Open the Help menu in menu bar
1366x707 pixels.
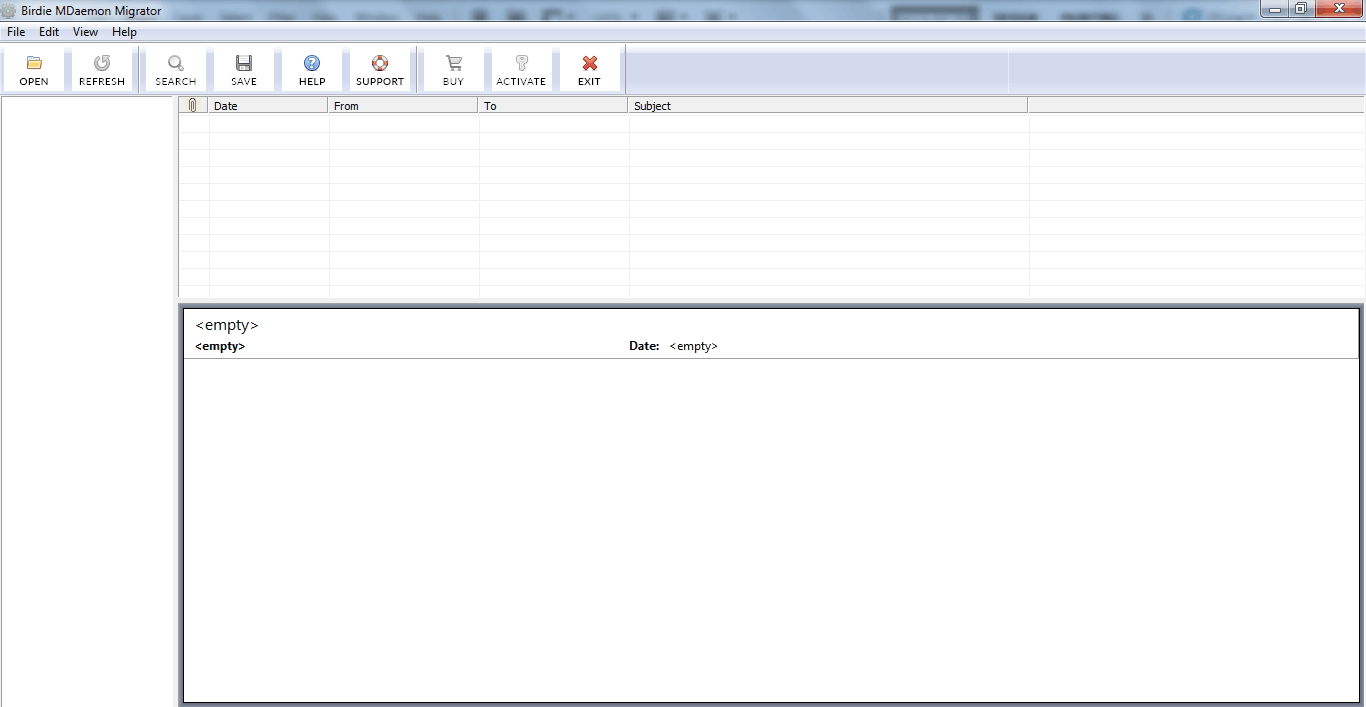(124, 32)
